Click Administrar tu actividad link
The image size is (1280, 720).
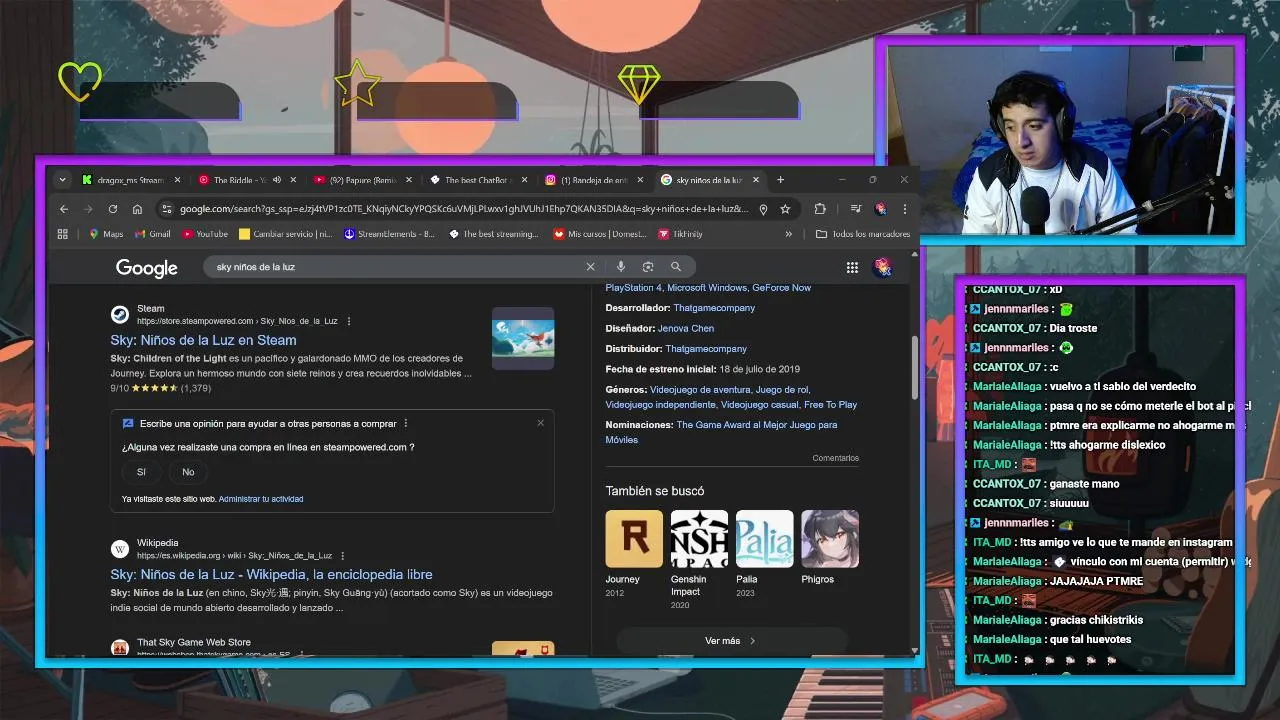coord(261,499)
